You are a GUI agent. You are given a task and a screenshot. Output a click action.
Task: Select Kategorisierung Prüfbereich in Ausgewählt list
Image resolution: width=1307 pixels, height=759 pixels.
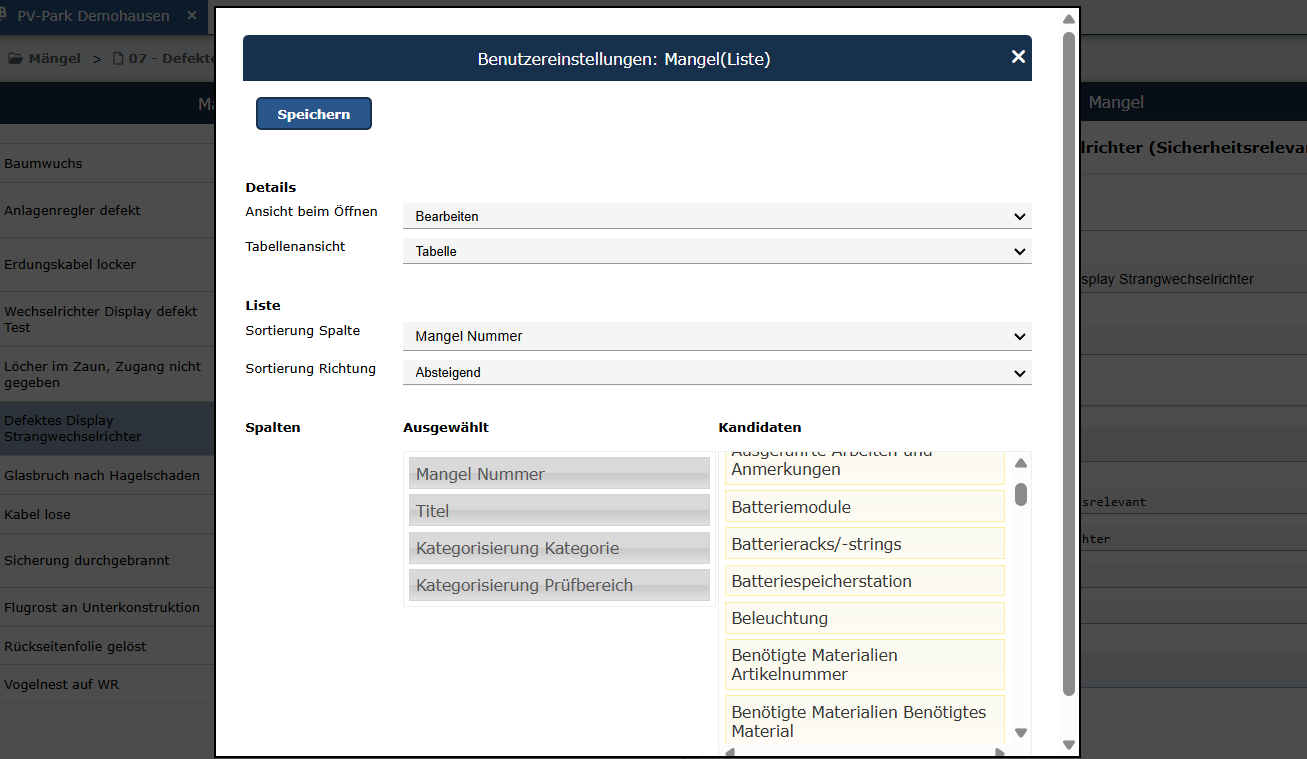coord(559,585)
